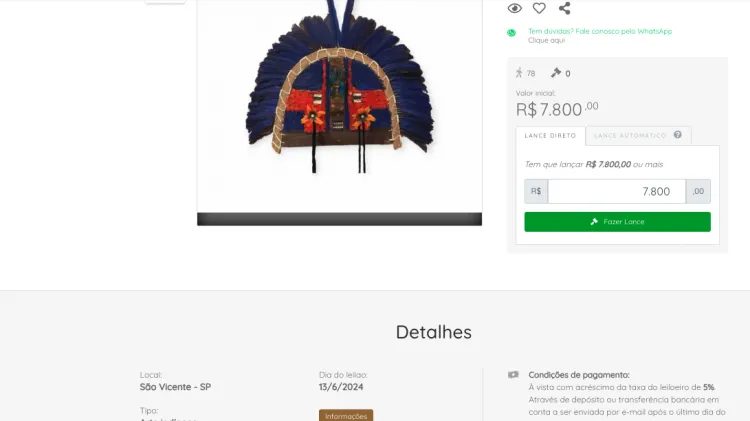Viewport: 750px width, 421px height.
Task: Click the Lance Automático help question mark
Action: point(677,135)
